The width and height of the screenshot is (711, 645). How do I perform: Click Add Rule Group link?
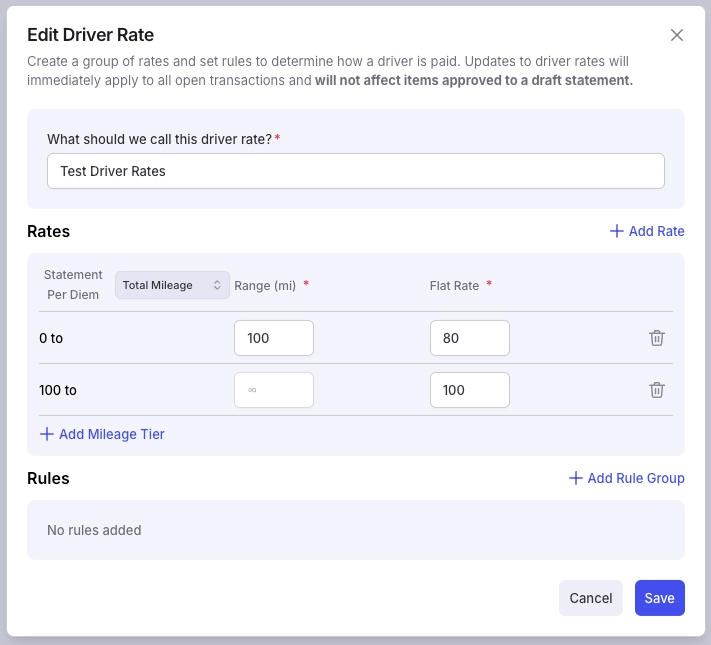[626, 478]
